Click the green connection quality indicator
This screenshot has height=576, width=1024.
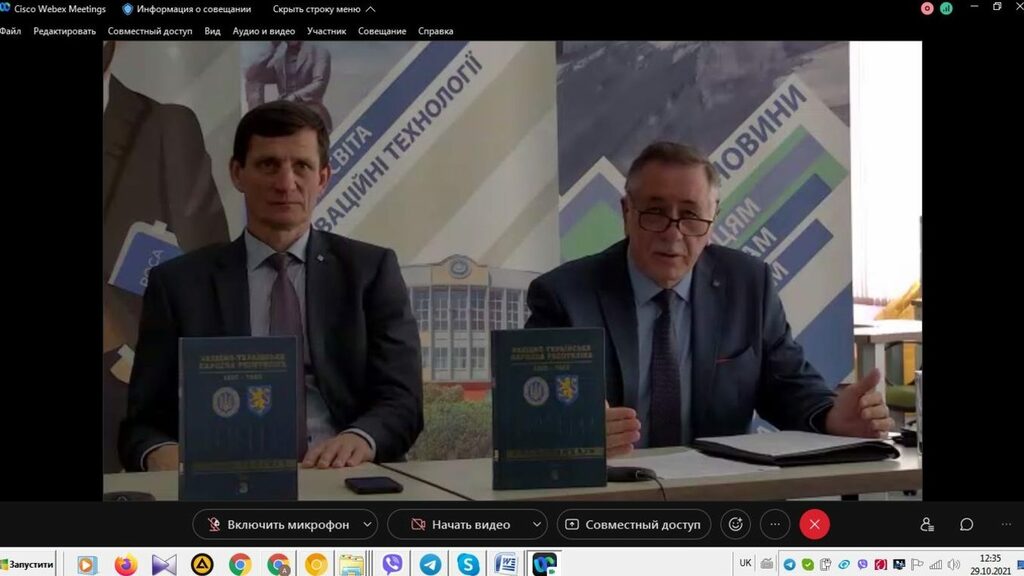pos(946,8)
